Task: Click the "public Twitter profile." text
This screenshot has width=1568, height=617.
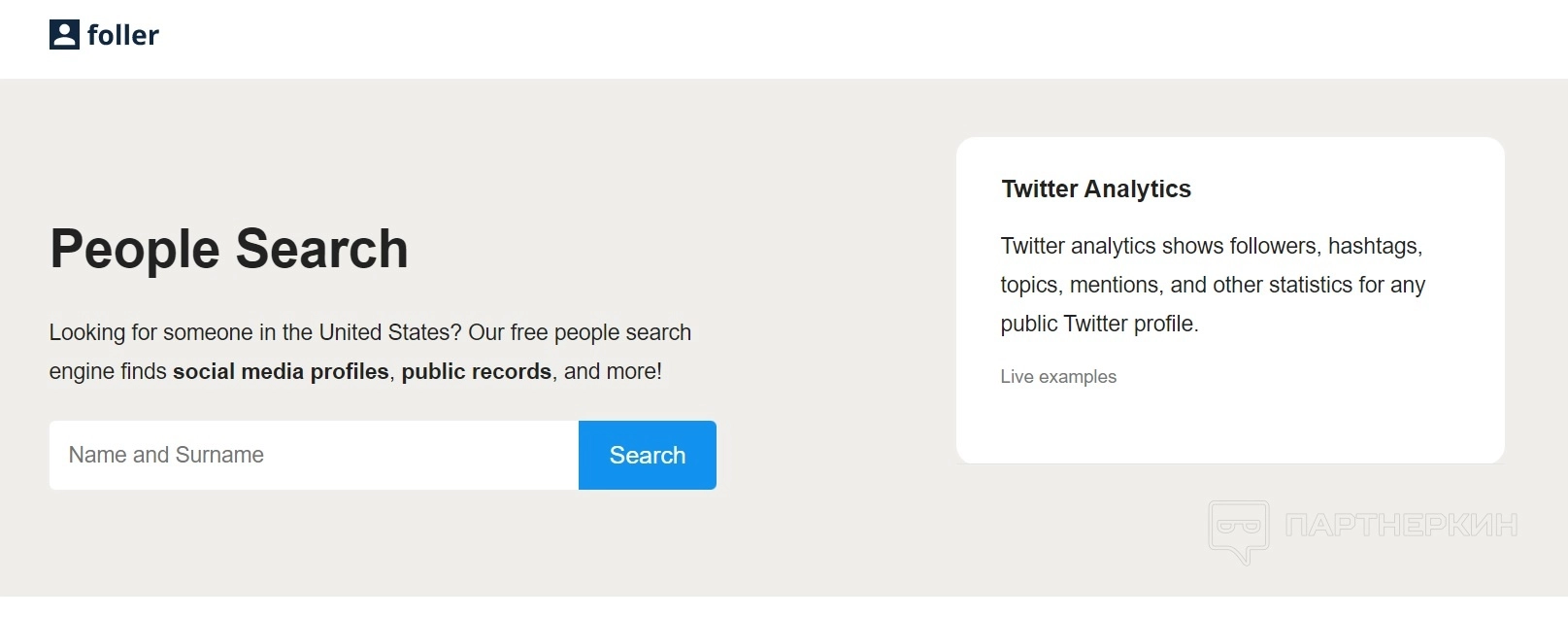Action: (x=1099, y=324)
